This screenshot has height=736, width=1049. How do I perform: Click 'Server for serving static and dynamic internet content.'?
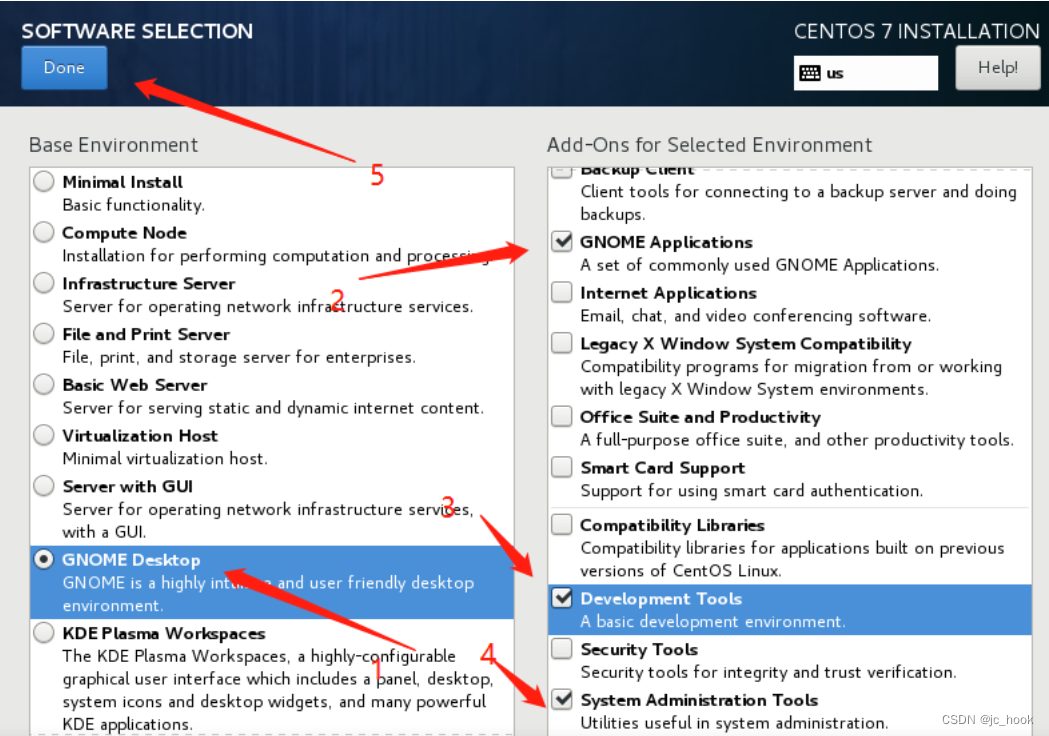273,408
